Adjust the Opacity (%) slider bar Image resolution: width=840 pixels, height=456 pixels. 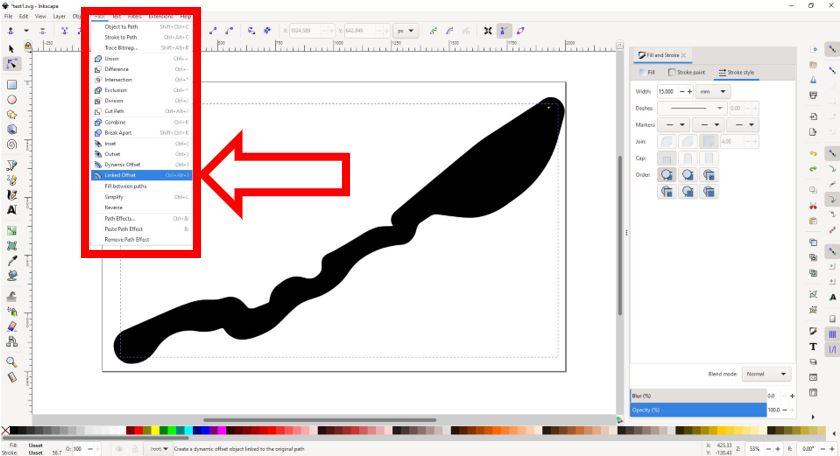click(x=699, y=410)
